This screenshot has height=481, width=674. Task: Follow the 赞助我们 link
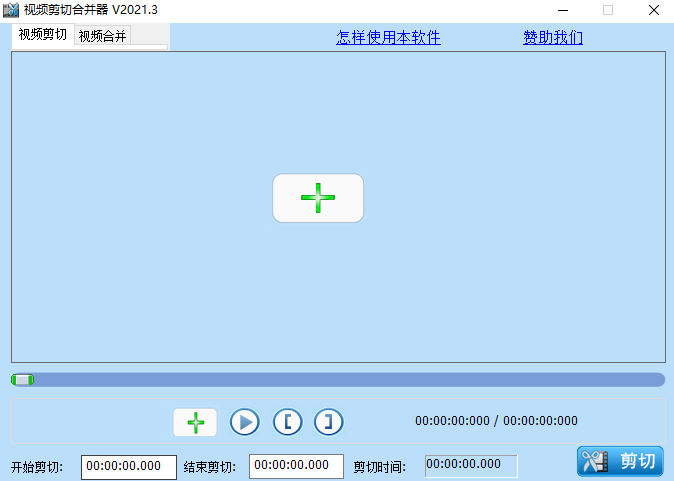tap(553, 38)
